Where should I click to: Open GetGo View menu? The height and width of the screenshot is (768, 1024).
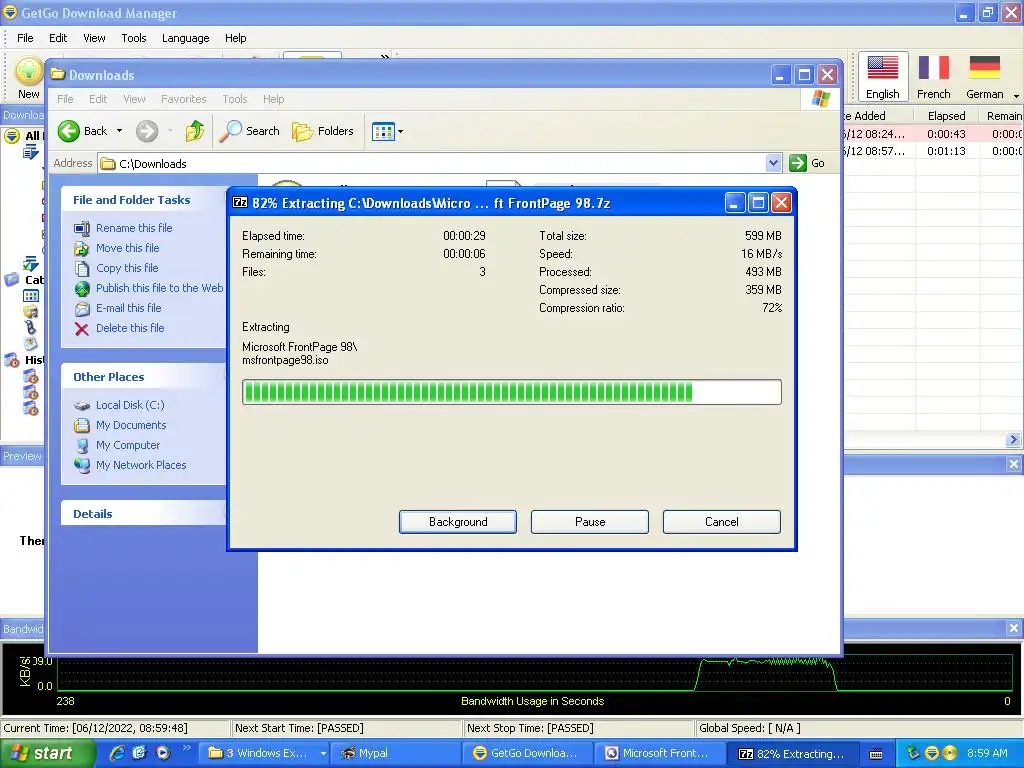pyautogui.click(x=94, y=38)
